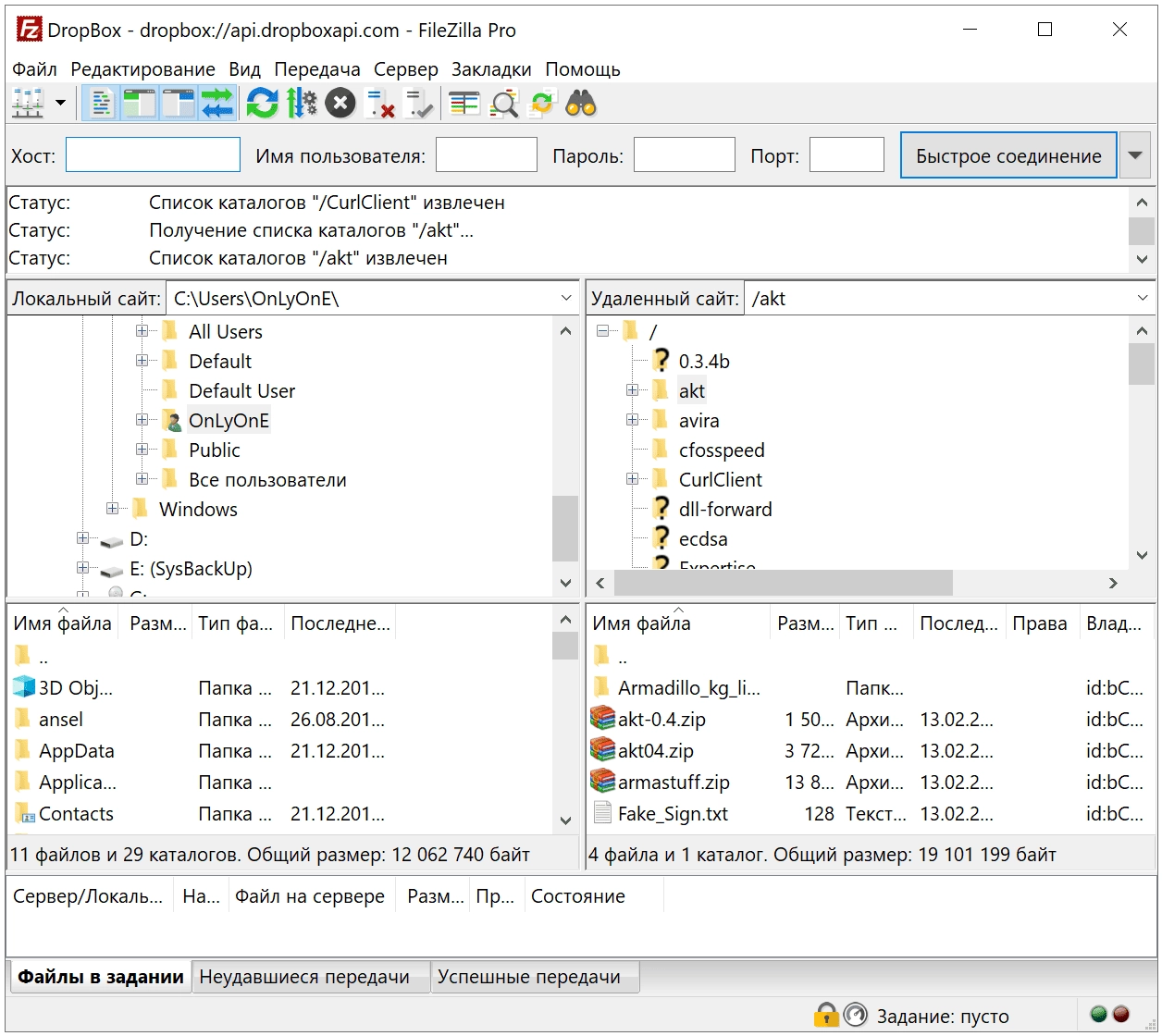Select the dll-forward remote folder

coord(725,510)
